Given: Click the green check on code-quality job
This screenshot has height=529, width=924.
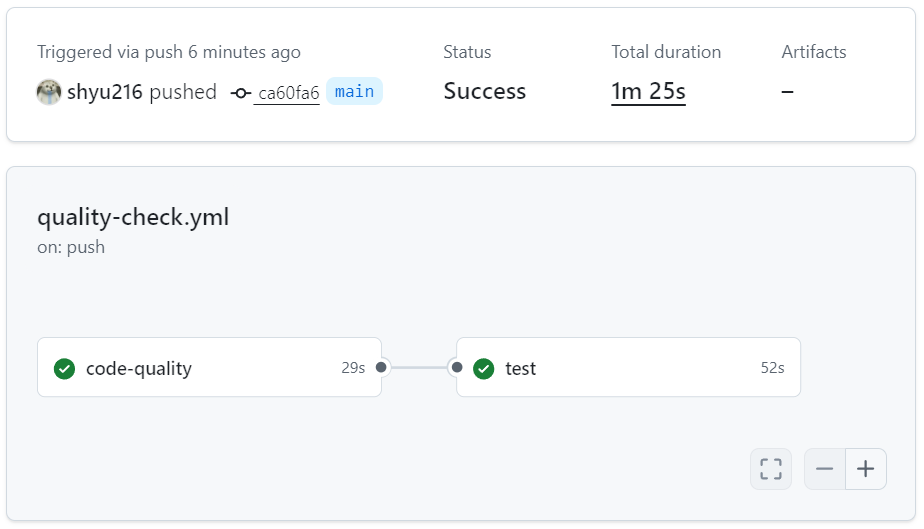Looking at the screenshot, I should (x=65, y=368).
